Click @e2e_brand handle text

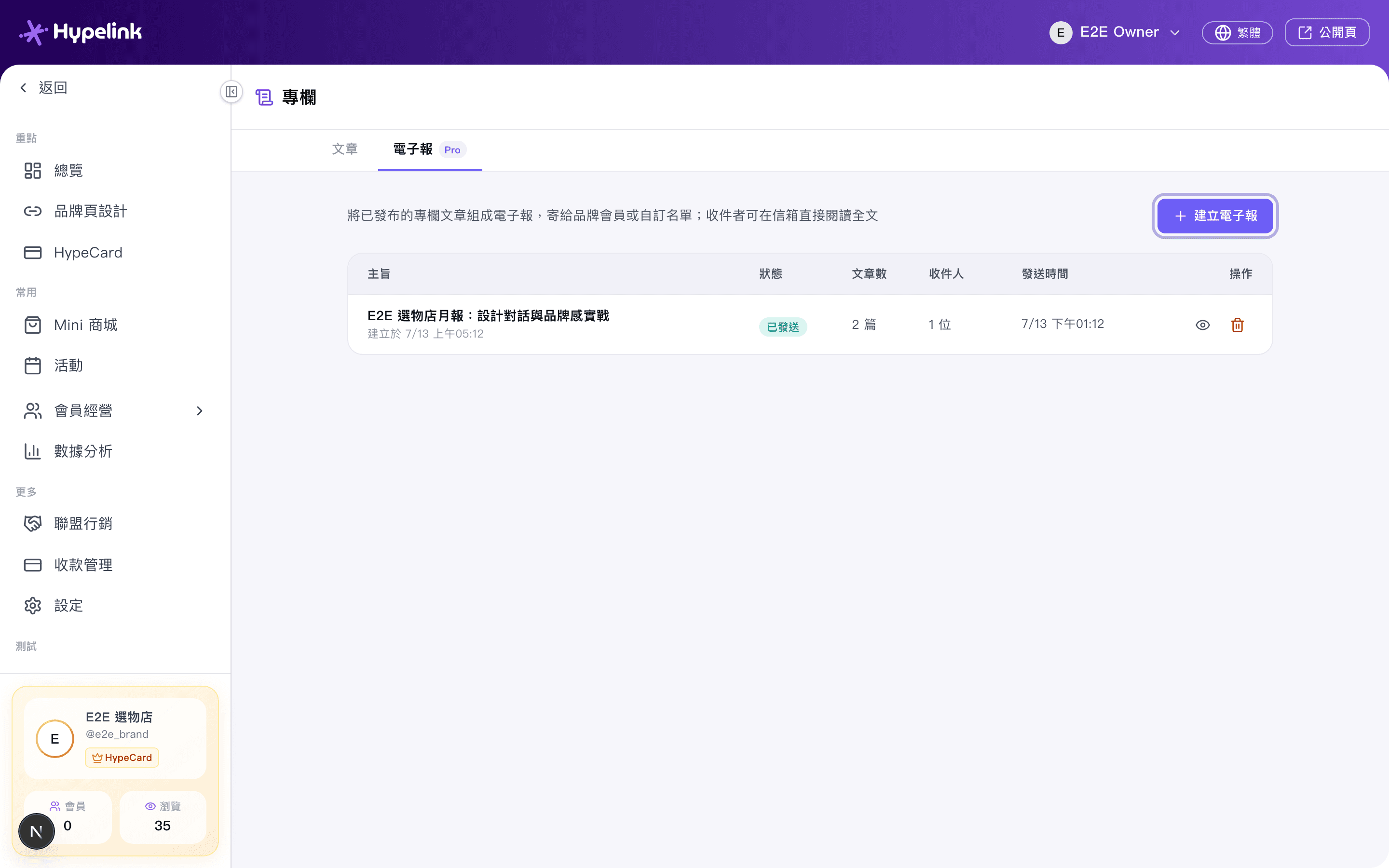coord(117,734)
